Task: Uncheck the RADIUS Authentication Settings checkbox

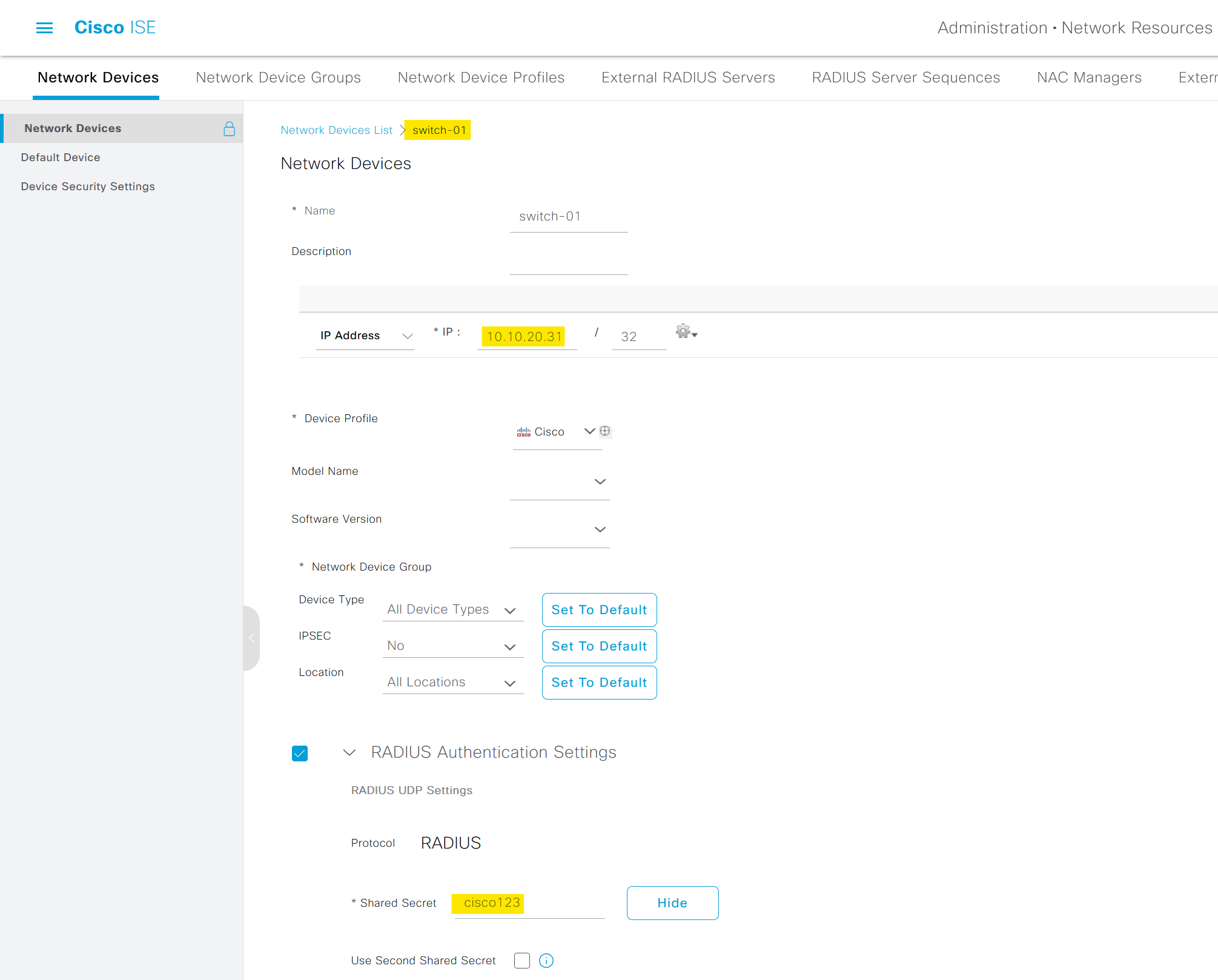Action: click(300, 753)
